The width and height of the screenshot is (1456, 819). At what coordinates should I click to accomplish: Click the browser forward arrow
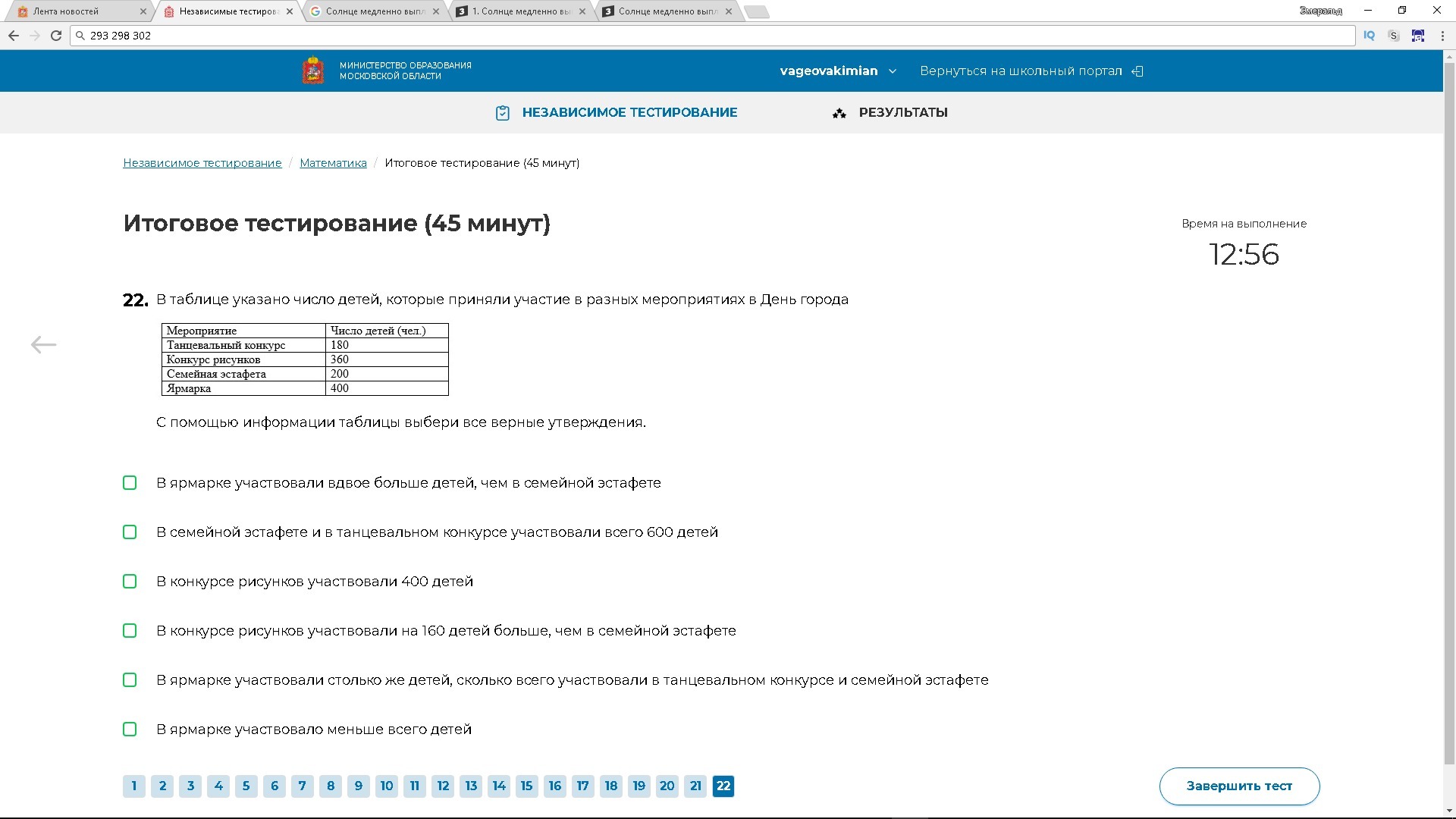[x=35, y=36]
